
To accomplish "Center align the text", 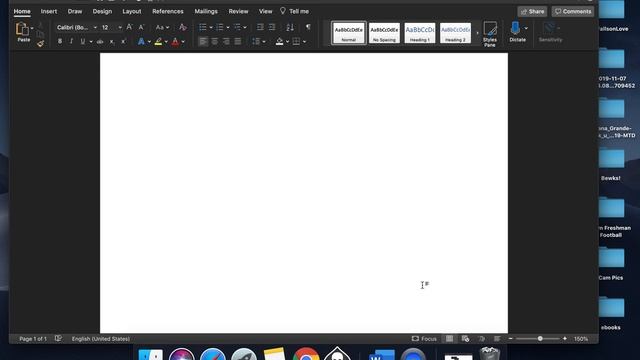I will 215,42.
